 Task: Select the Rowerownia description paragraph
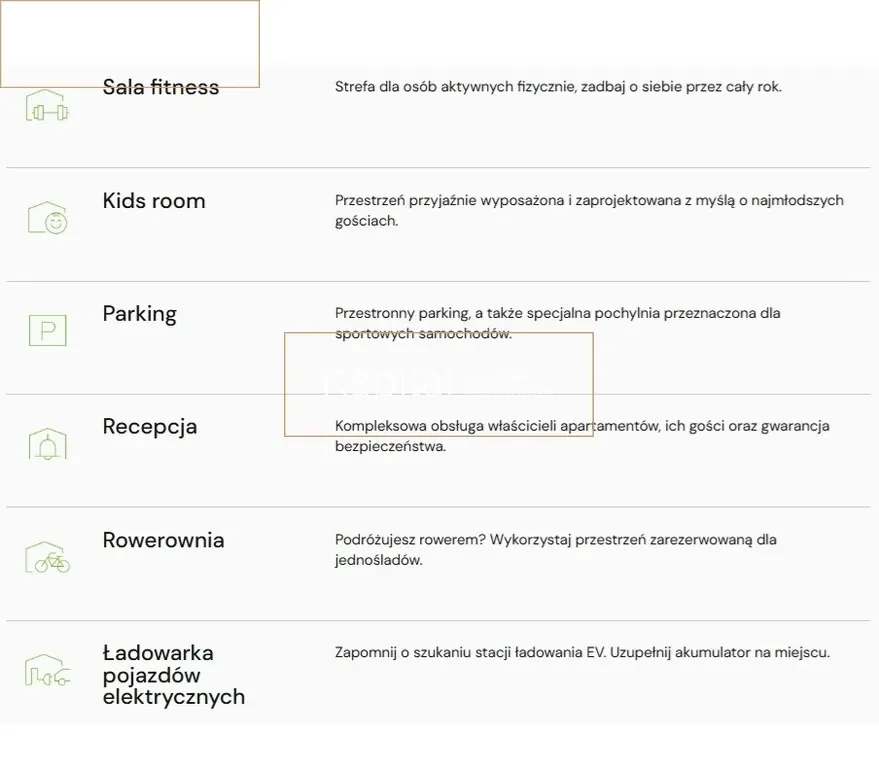555,549
